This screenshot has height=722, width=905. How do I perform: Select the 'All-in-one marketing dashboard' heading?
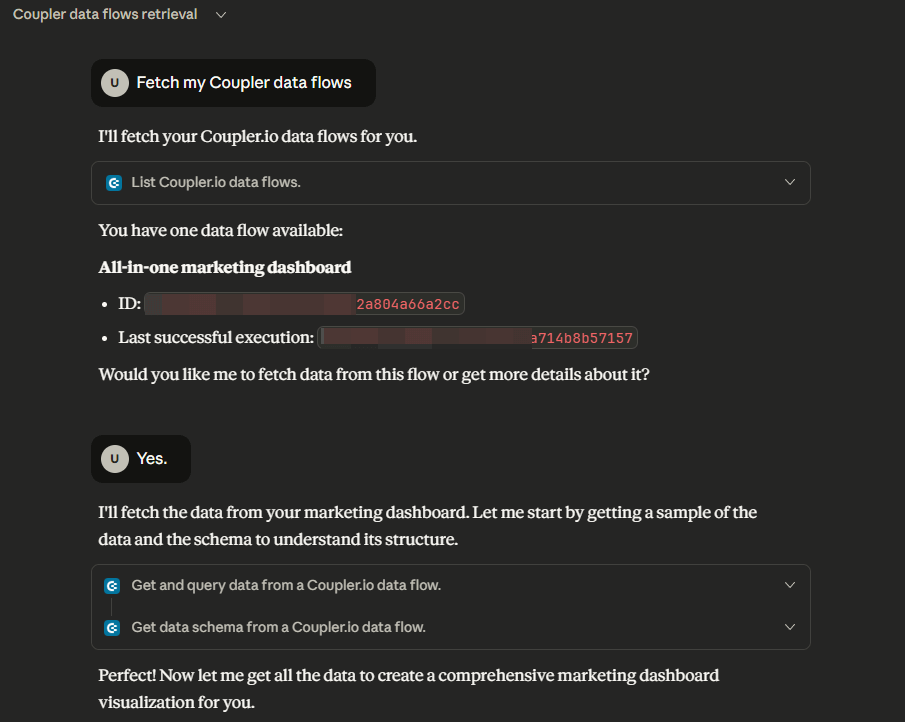(224, 267)
